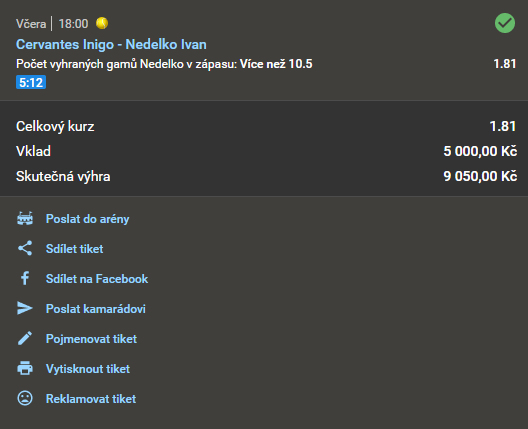Click the 1.81 odds next to bet selection
The image size is (528, 429).
tap(504, 64)
